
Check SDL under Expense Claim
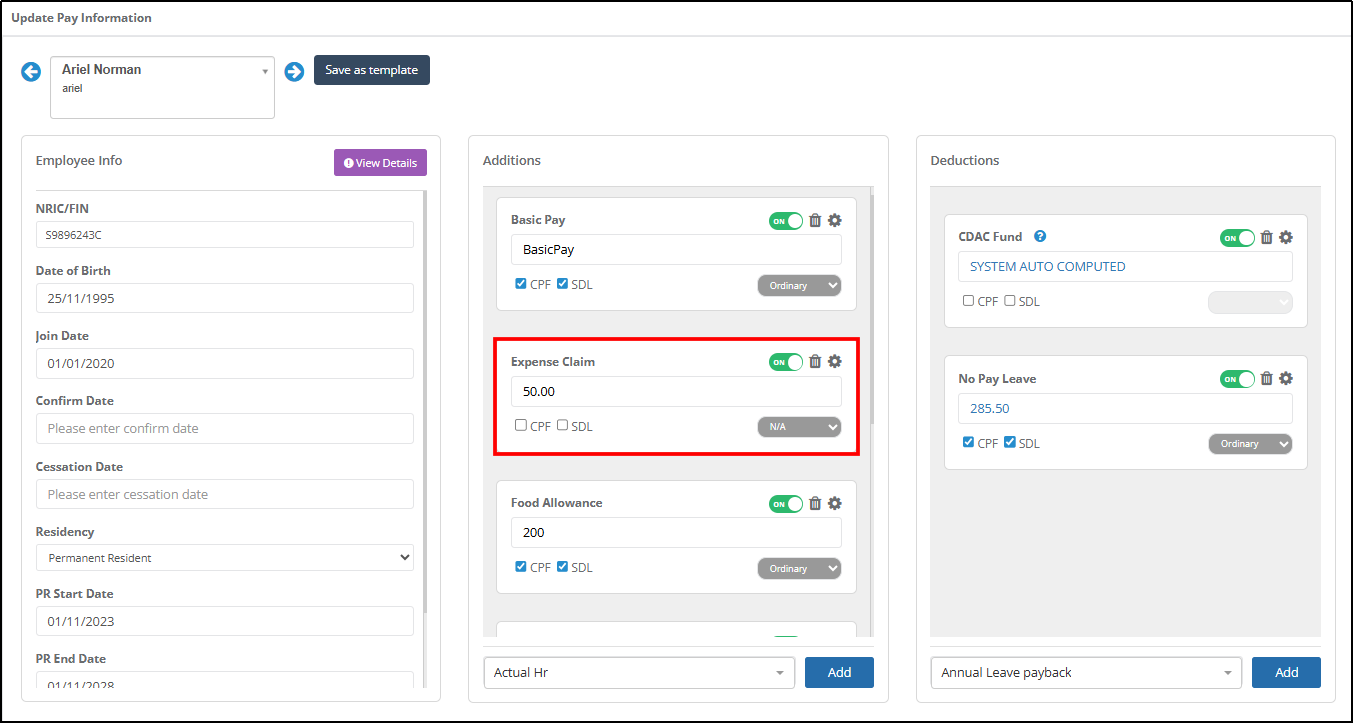click(x=563, y=425)
